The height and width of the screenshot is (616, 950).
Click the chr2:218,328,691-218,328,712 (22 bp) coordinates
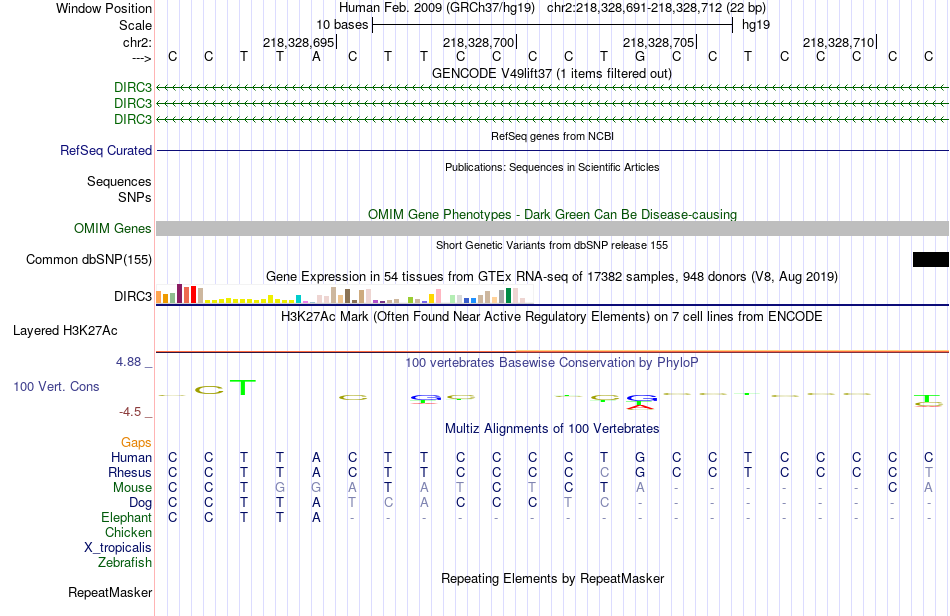click(656, 8)
